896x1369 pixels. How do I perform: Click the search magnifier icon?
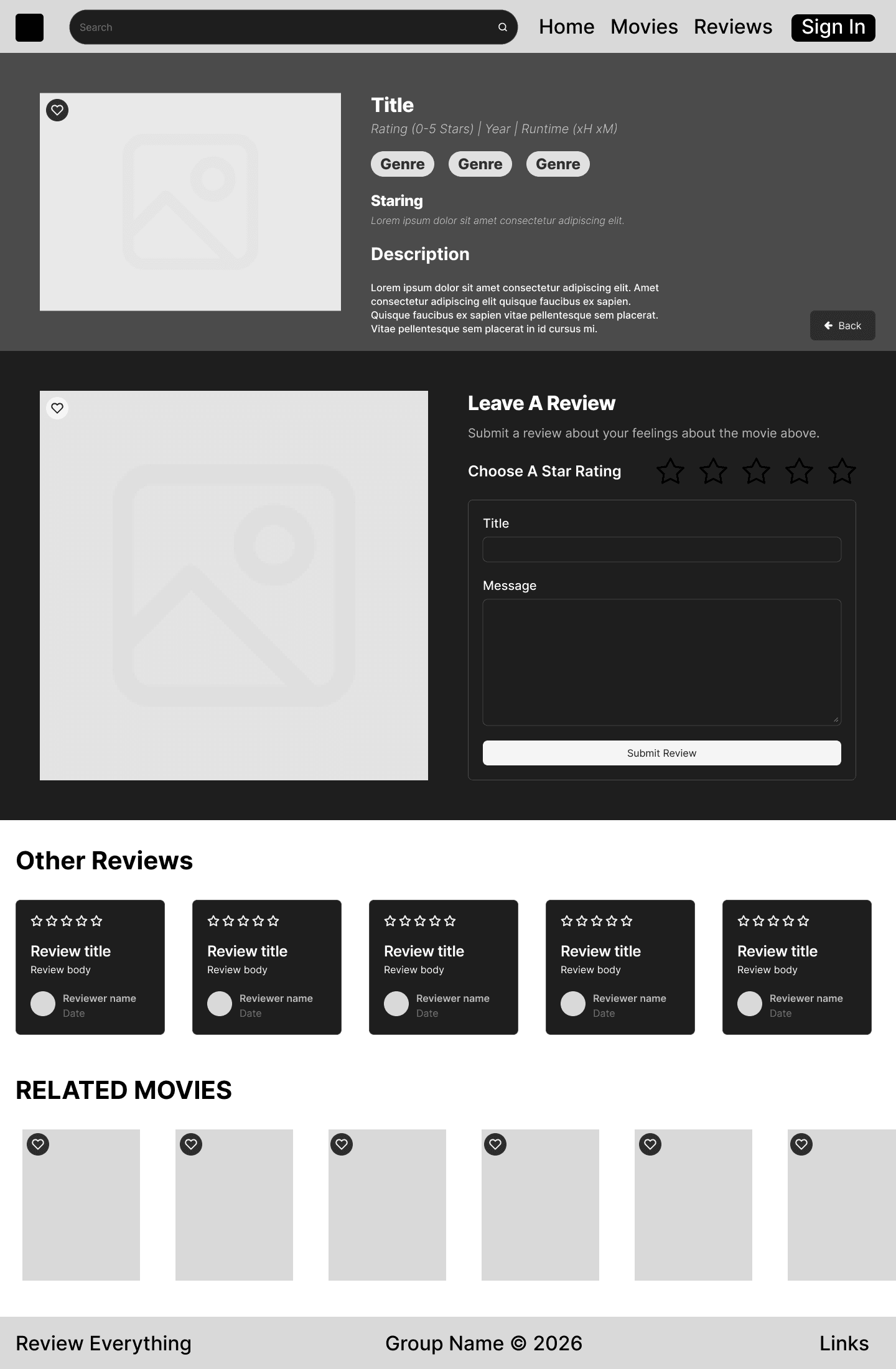point(503,27)
